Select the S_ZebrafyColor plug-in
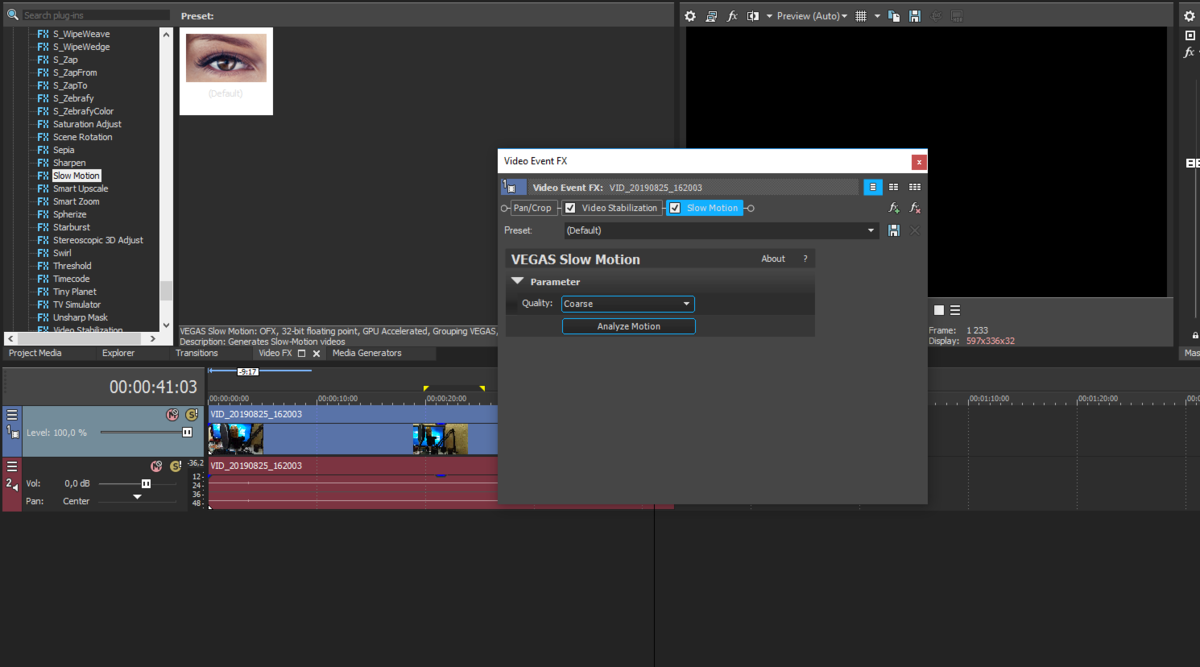The height and width of the screenshot is (667, 1200). [83, 111]
